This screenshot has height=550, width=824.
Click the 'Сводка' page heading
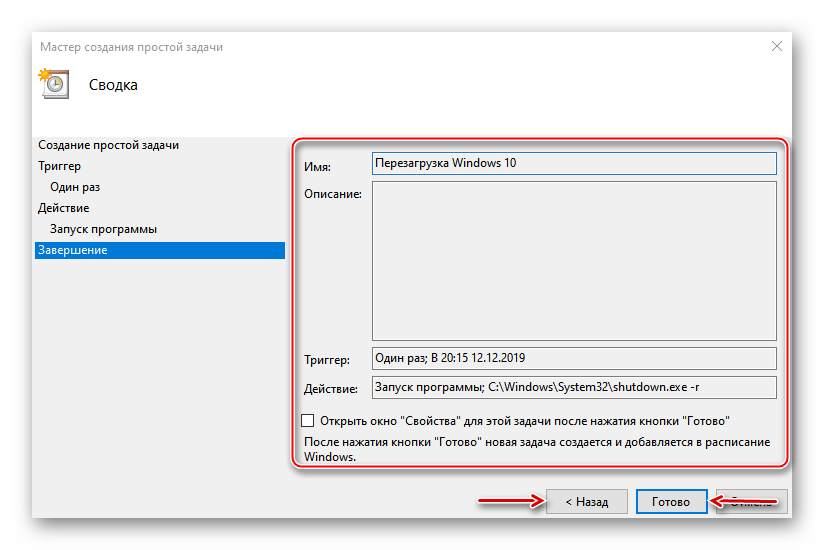tap(113, 85)
